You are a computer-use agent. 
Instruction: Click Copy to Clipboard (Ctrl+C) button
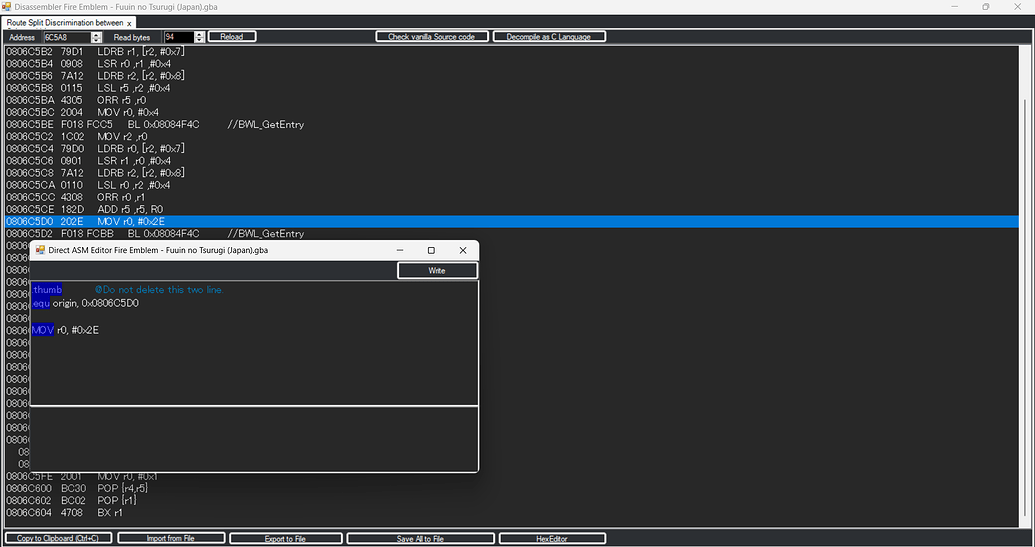tap(58, 538)
